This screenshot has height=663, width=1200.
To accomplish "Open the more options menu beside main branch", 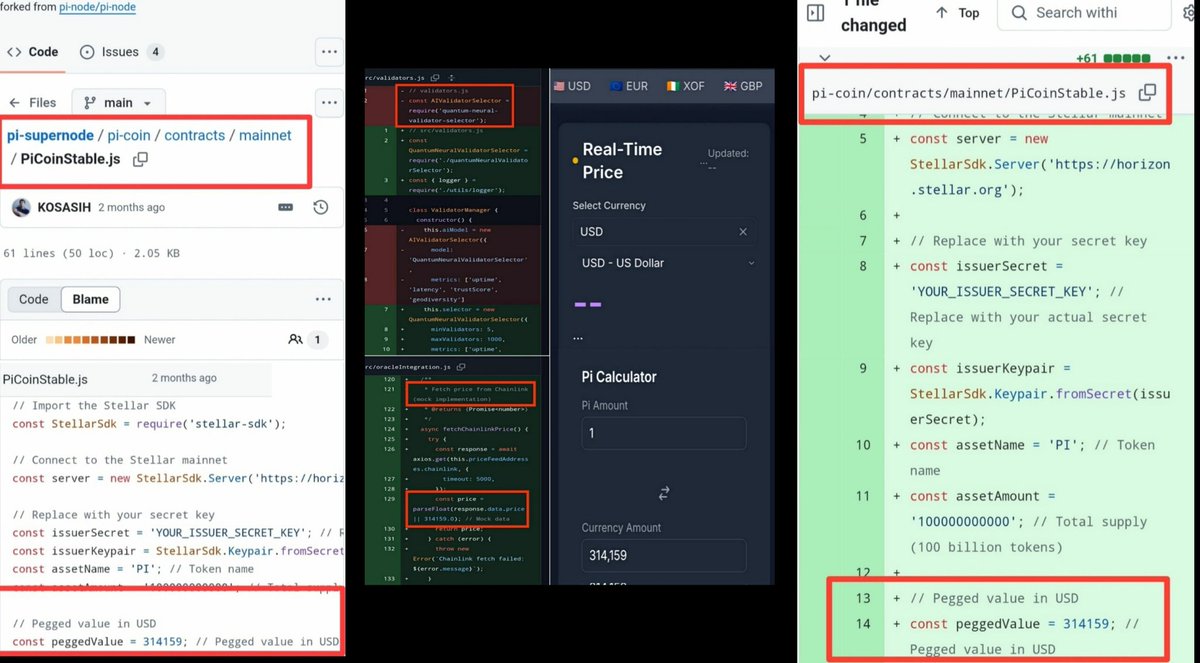I will [x=328, y=102].
